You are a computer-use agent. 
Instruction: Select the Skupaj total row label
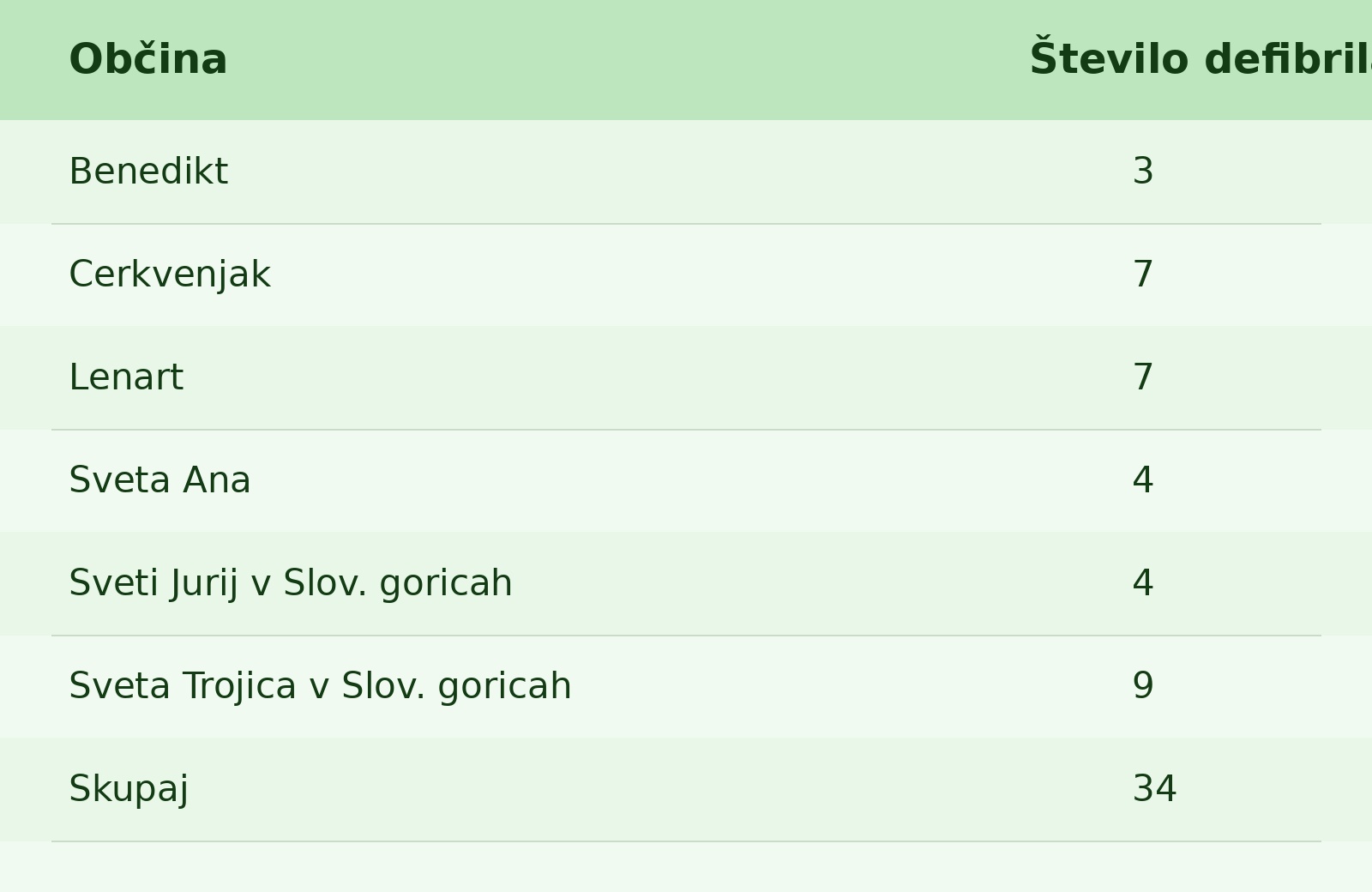129,790
